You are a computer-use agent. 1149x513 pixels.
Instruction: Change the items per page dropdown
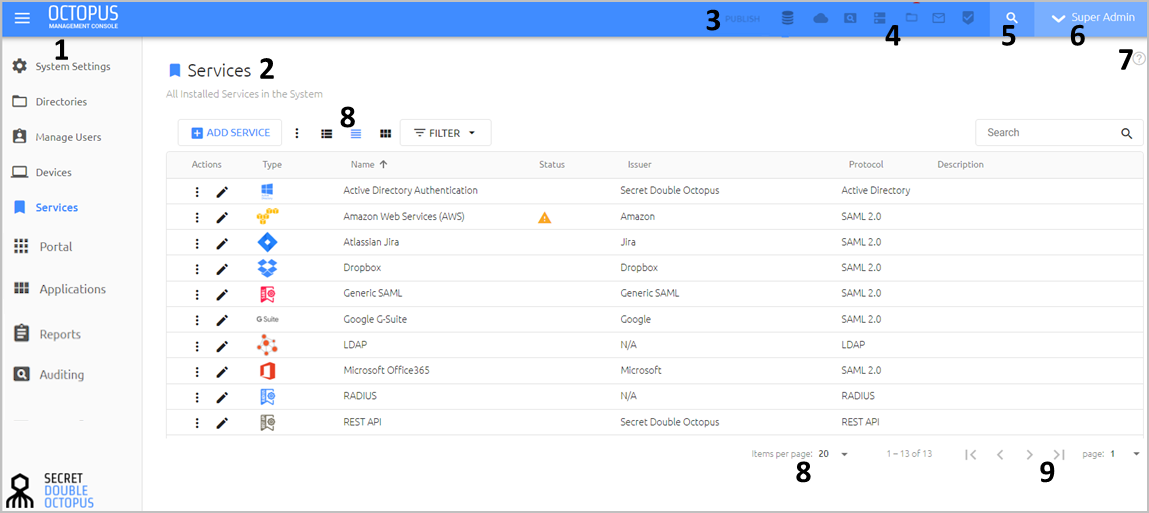point(833,454)
